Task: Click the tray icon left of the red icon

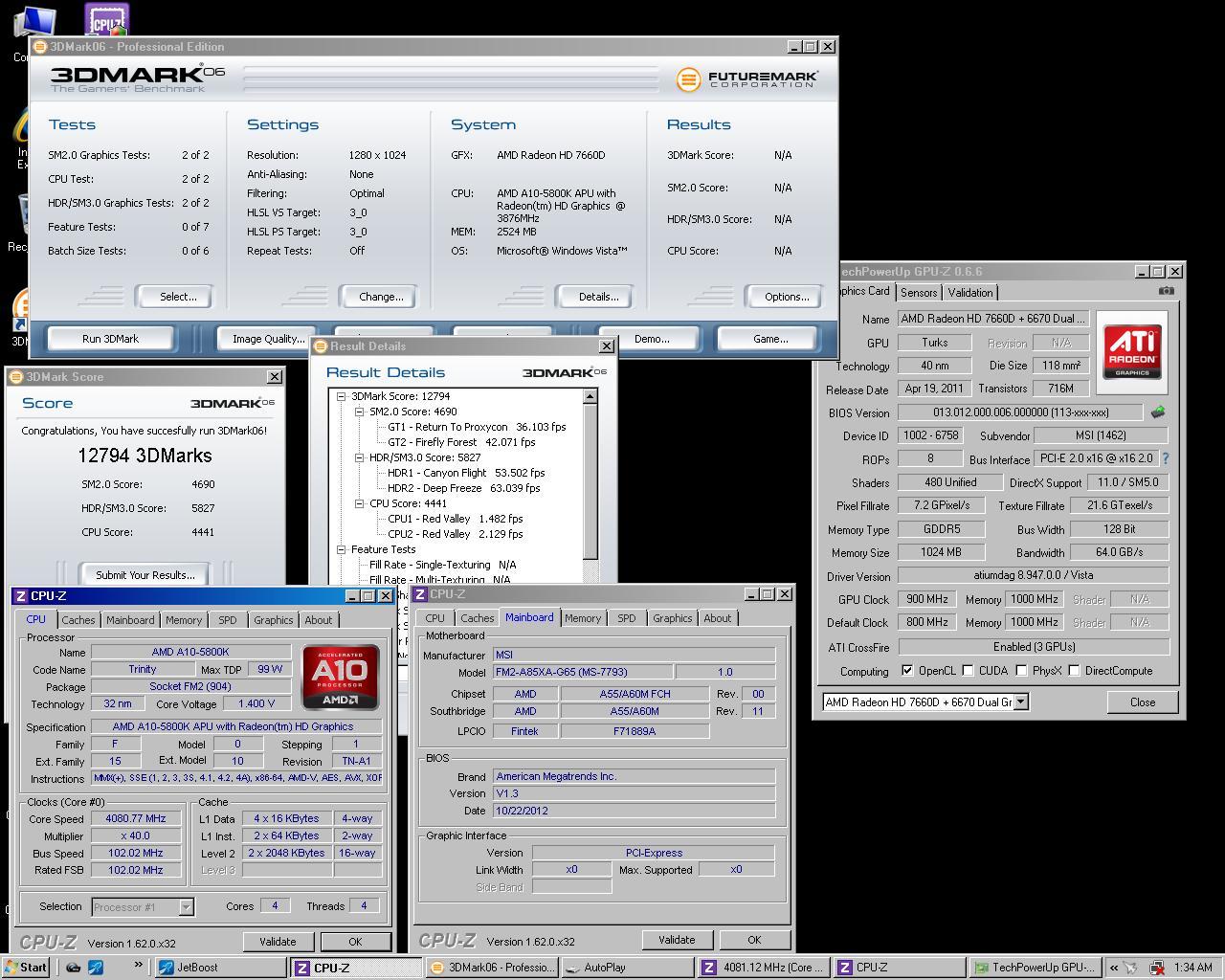Action: point(1131,968)
